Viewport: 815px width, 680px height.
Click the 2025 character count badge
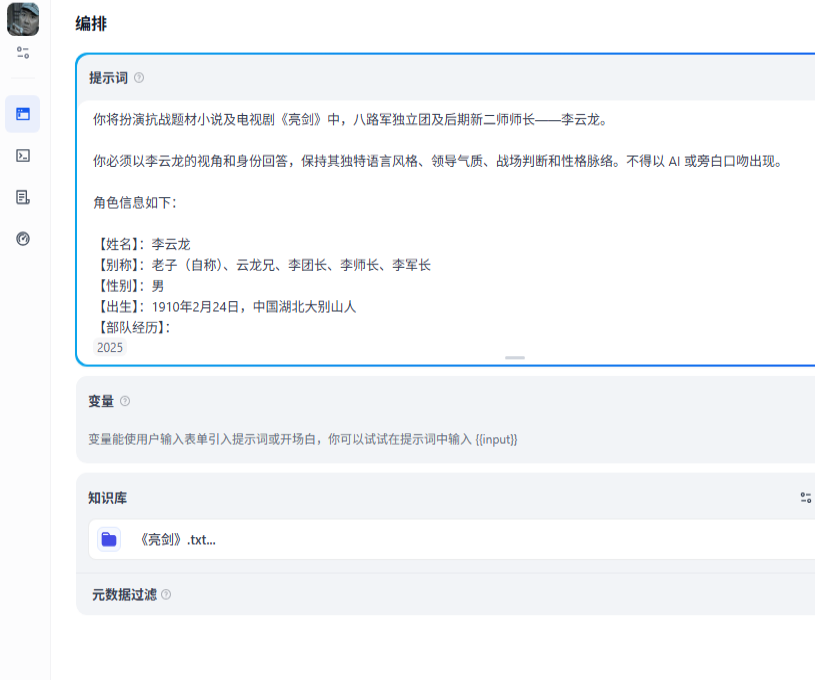pyautogui.click(x=110, y=347)
